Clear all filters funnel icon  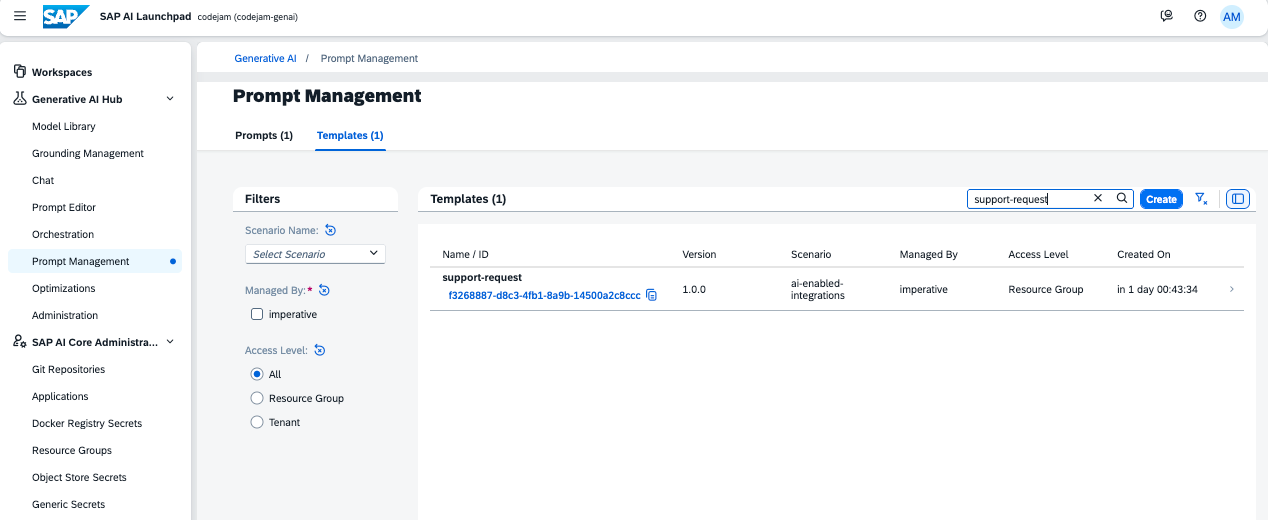click(1201, 199)
